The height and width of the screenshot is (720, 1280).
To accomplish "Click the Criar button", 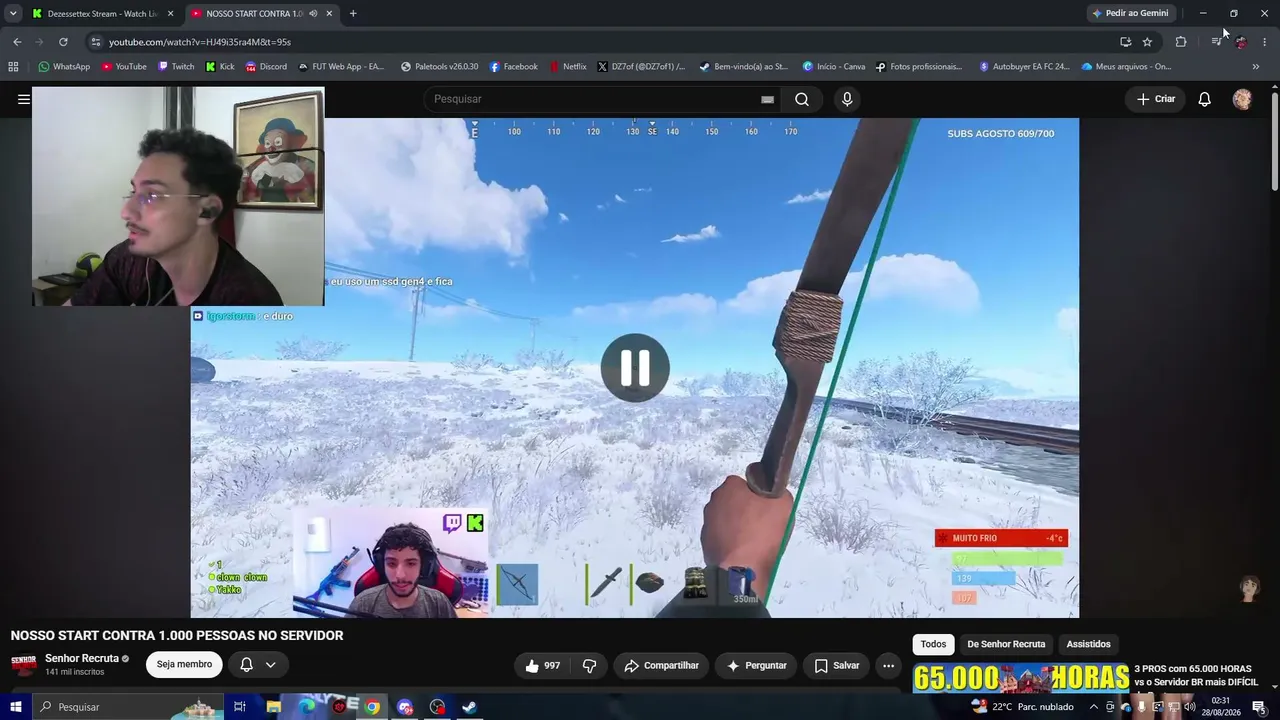I will coord(1156,99).
